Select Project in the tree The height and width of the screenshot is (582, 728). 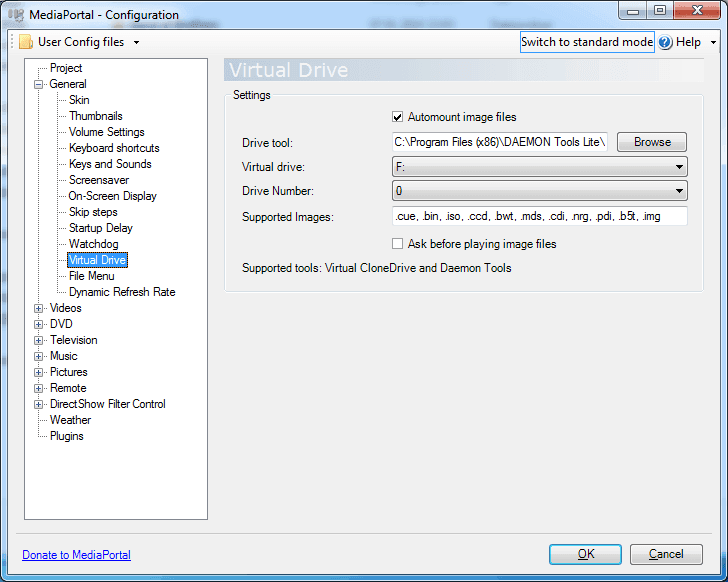click(66, 68)
